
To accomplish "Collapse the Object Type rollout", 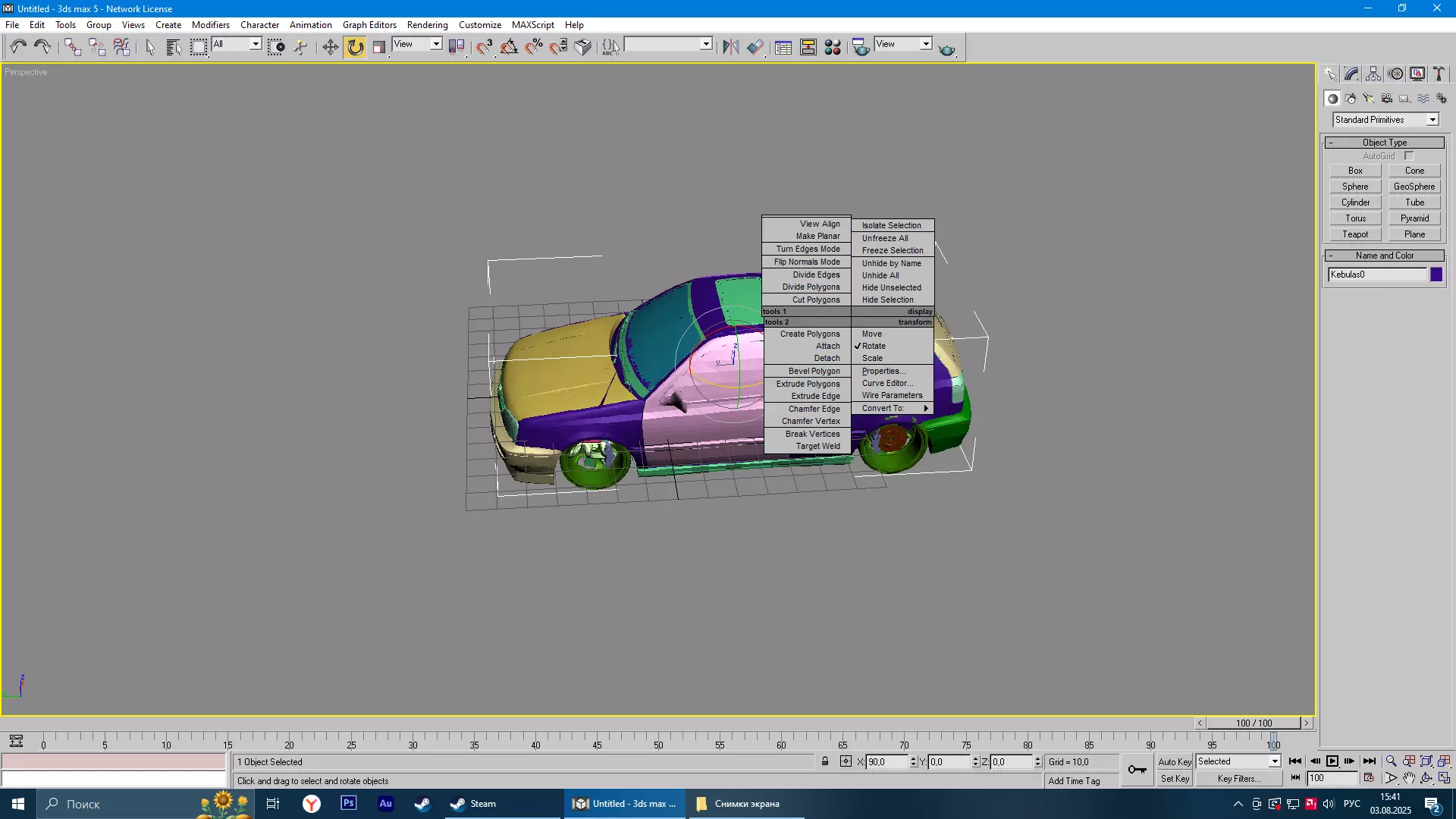I will tap(1384, 143).
